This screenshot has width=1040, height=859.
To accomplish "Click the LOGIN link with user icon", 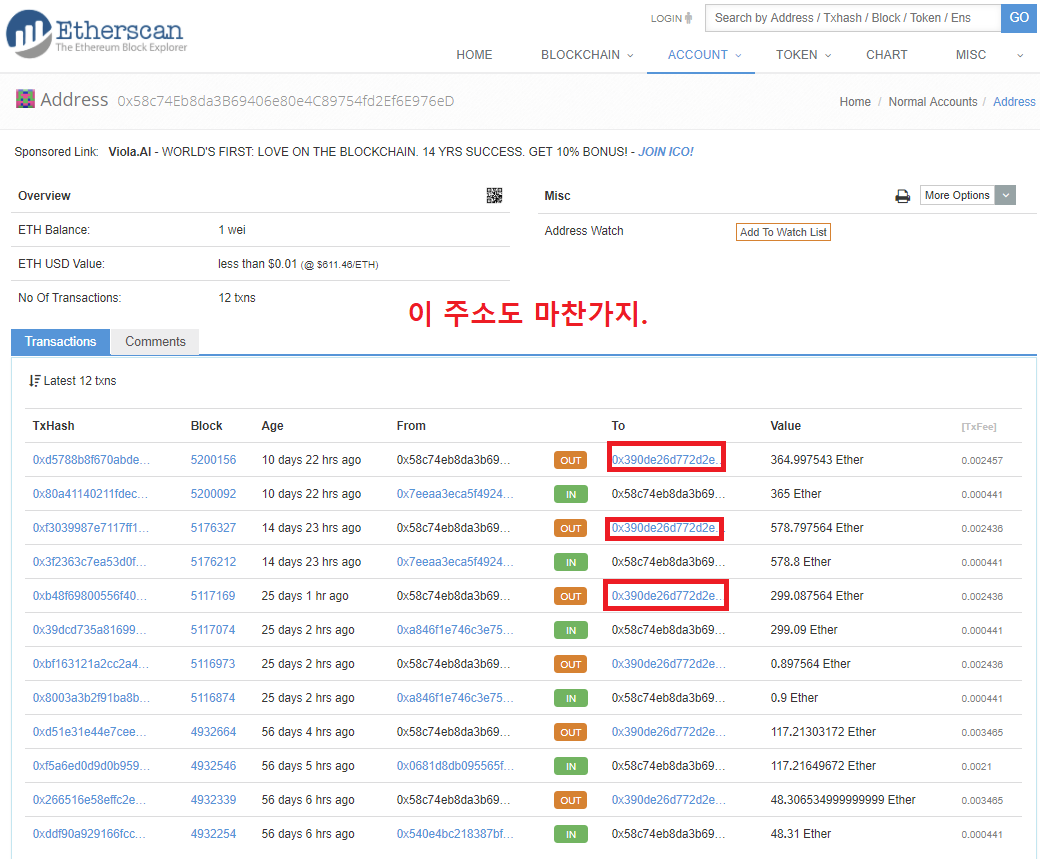I will [671, 19].
